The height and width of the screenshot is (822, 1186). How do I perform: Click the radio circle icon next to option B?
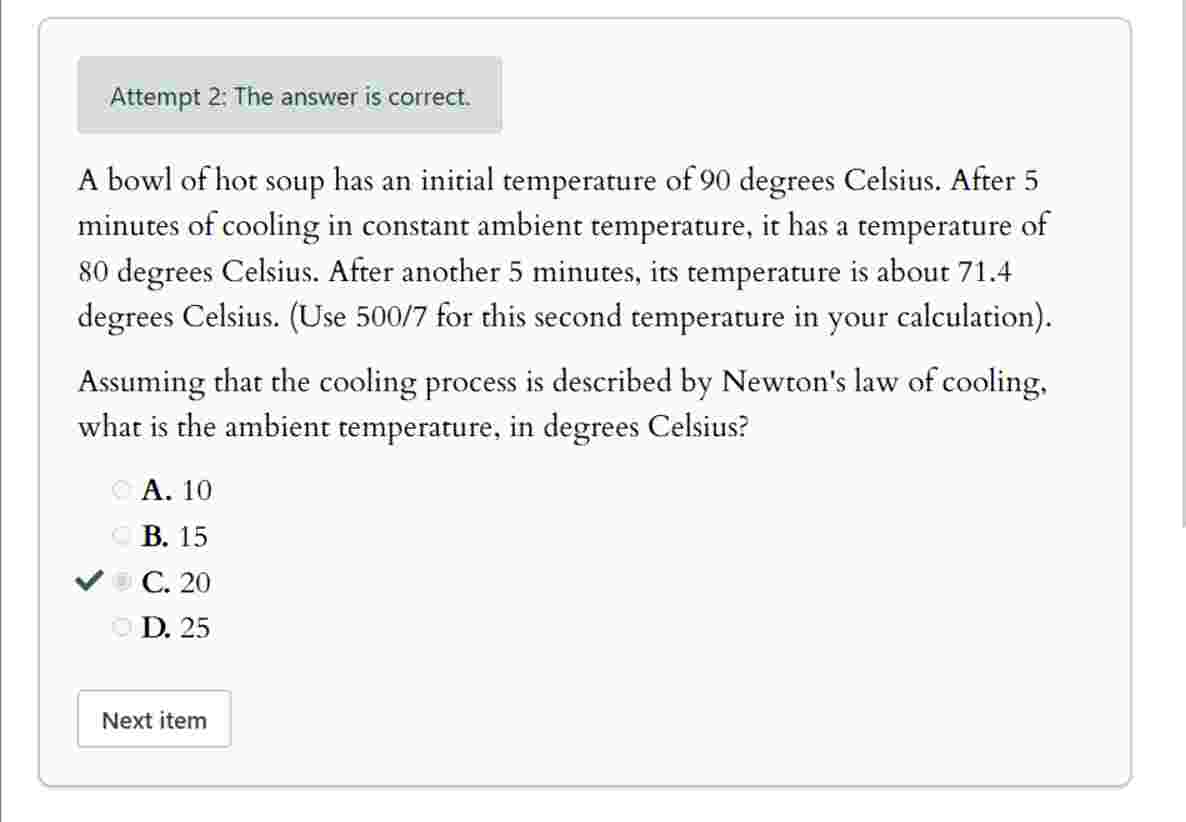[120, 536]
